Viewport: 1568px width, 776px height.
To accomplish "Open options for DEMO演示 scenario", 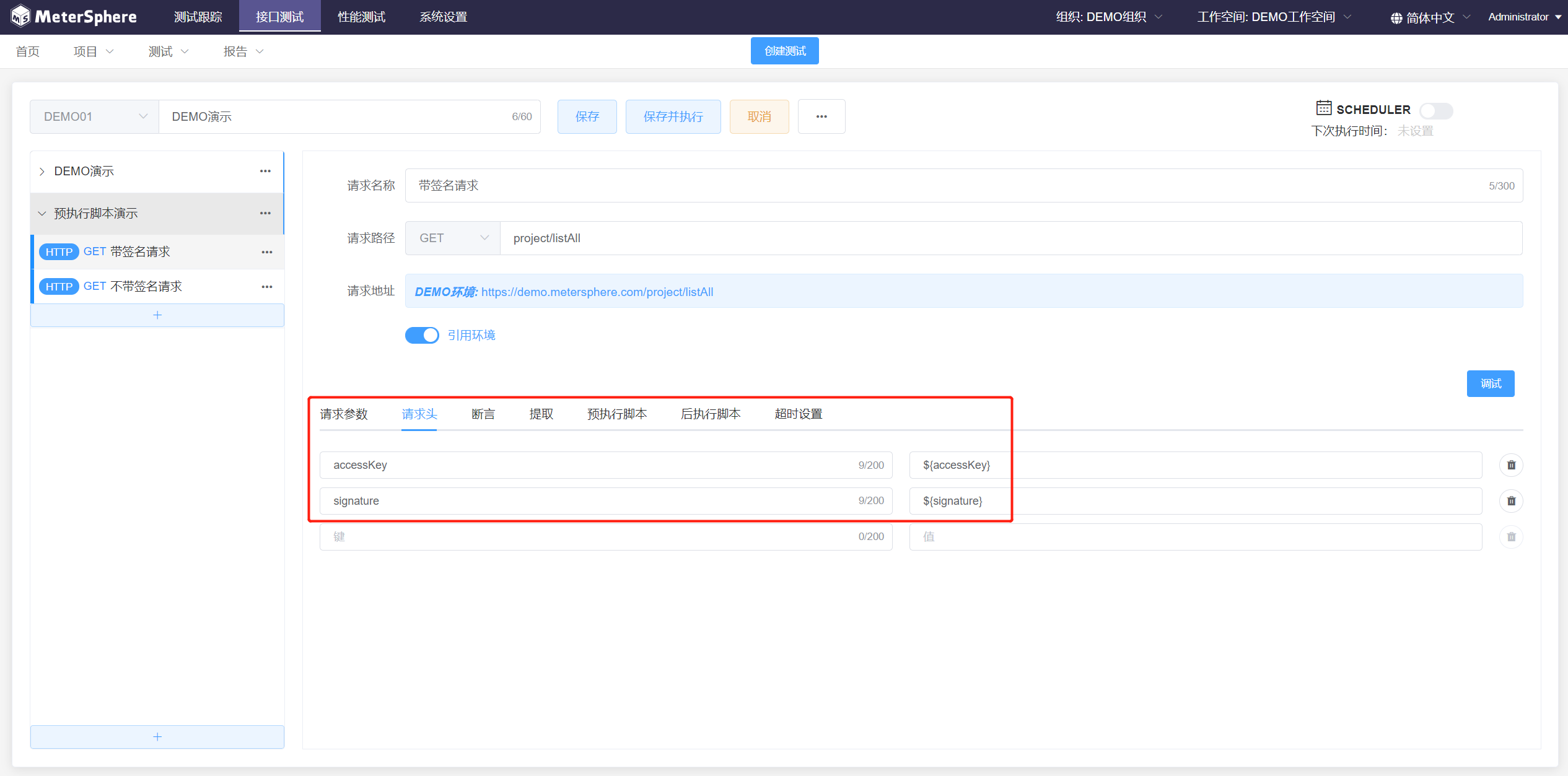I will pos(265,171).
